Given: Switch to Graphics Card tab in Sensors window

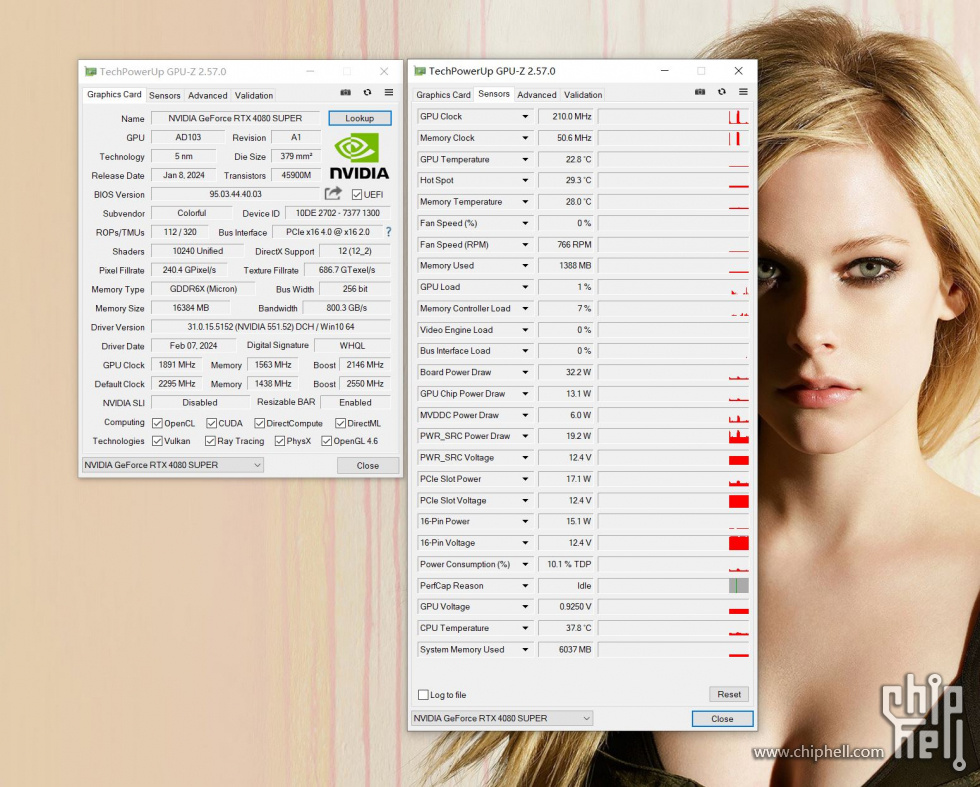Looking at the screenshot, I should click(443, 95).
